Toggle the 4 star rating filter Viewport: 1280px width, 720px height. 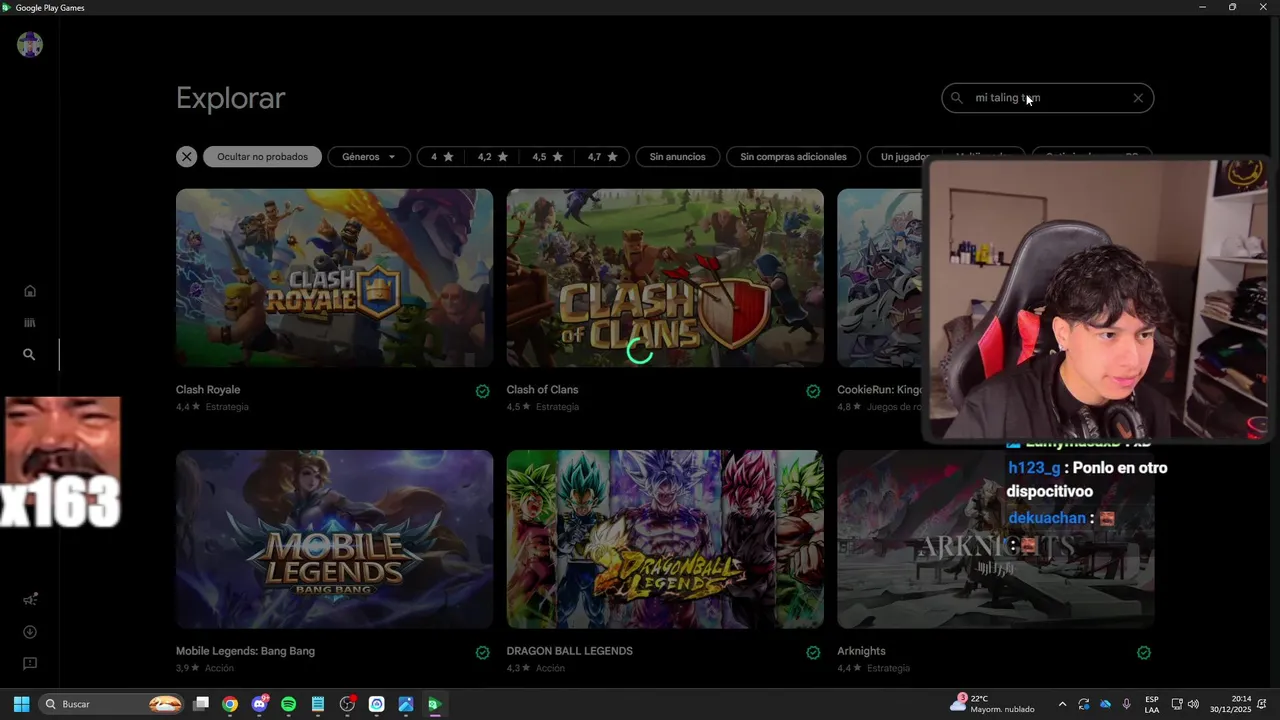(442, 157)
